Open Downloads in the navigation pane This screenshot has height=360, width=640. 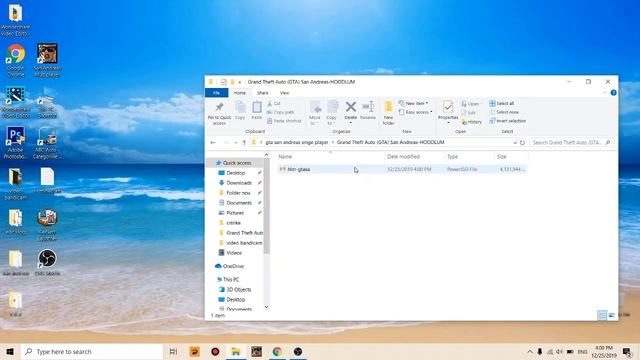[x=239, y=183]
